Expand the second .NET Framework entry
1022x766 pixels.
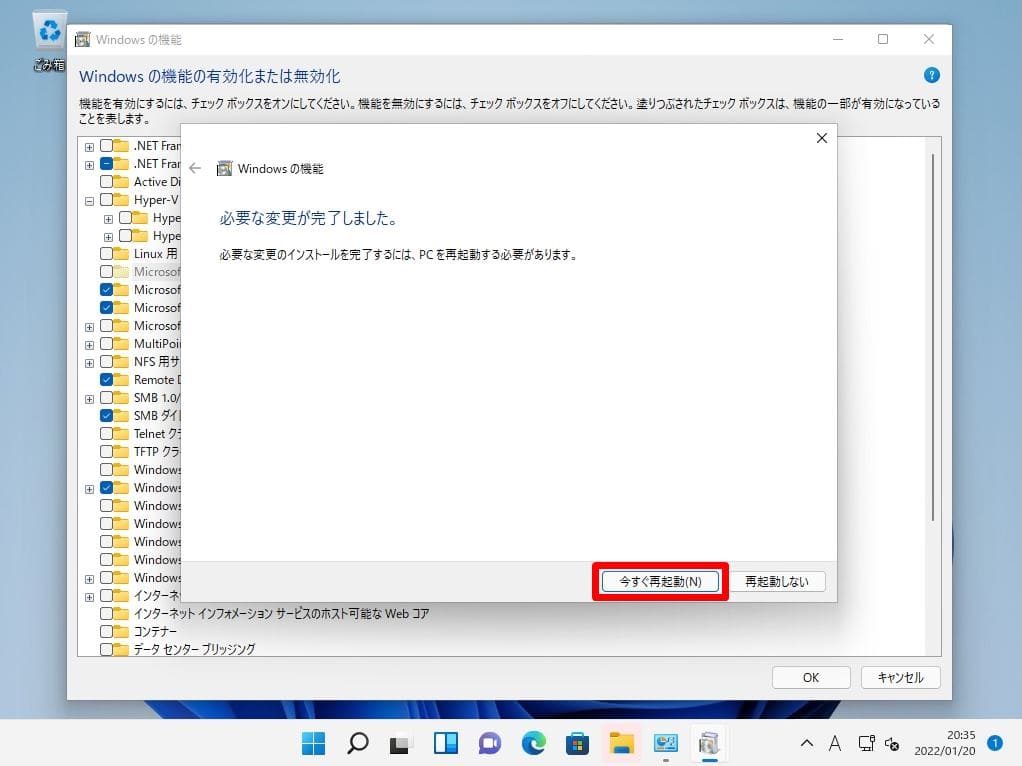pyautogui.click(x=89, y=165)
